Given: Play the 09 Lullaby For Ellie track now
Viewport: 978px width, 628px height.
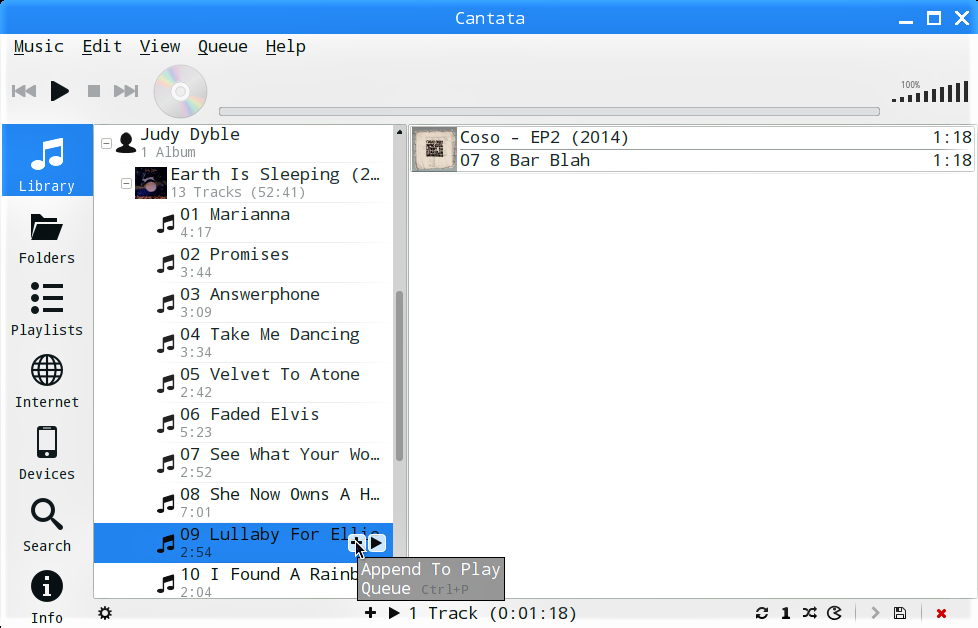Looking at the screenshot, I should 377,543.
